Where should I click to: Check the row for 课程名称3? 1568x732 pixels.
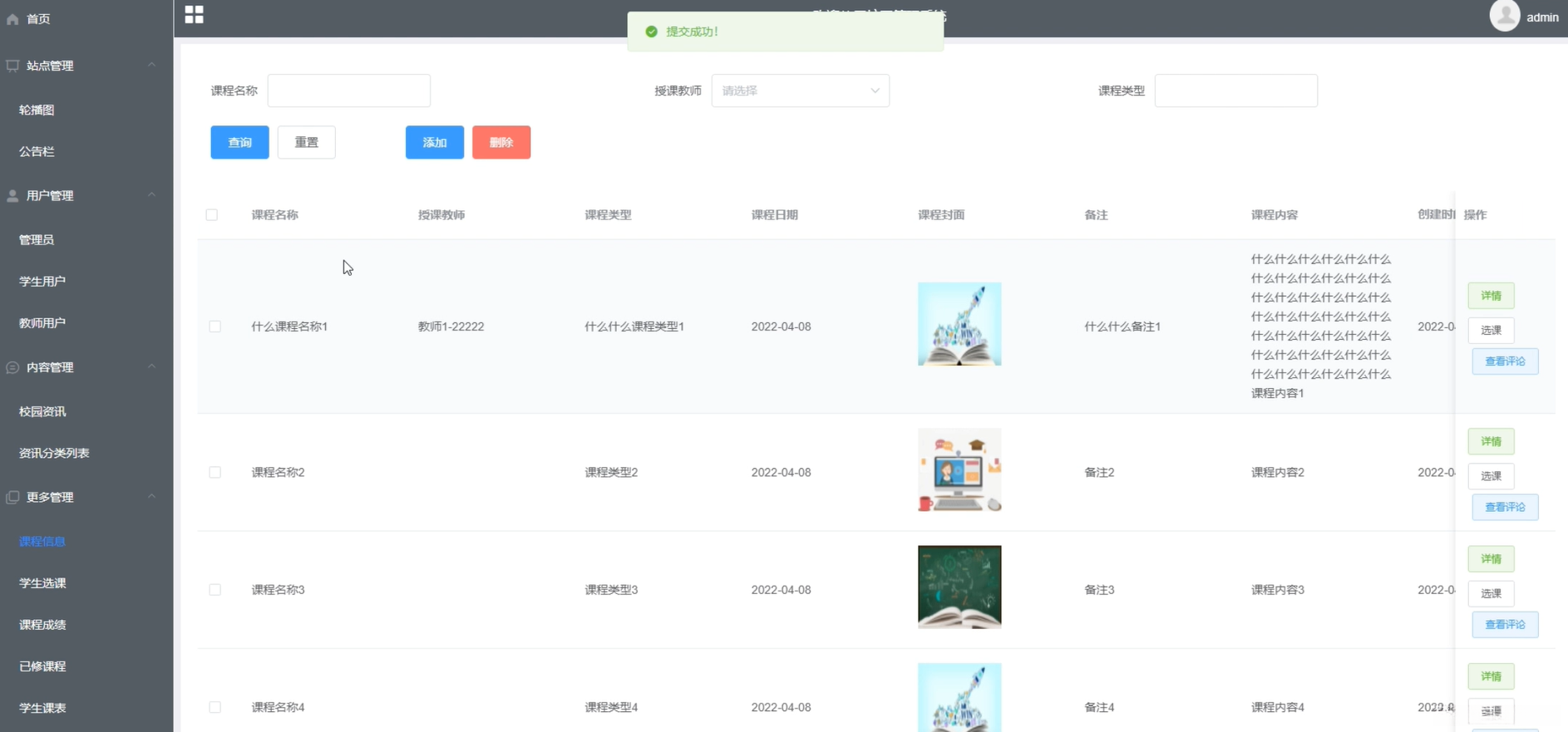pyautogui.click(x=215, y=590)
